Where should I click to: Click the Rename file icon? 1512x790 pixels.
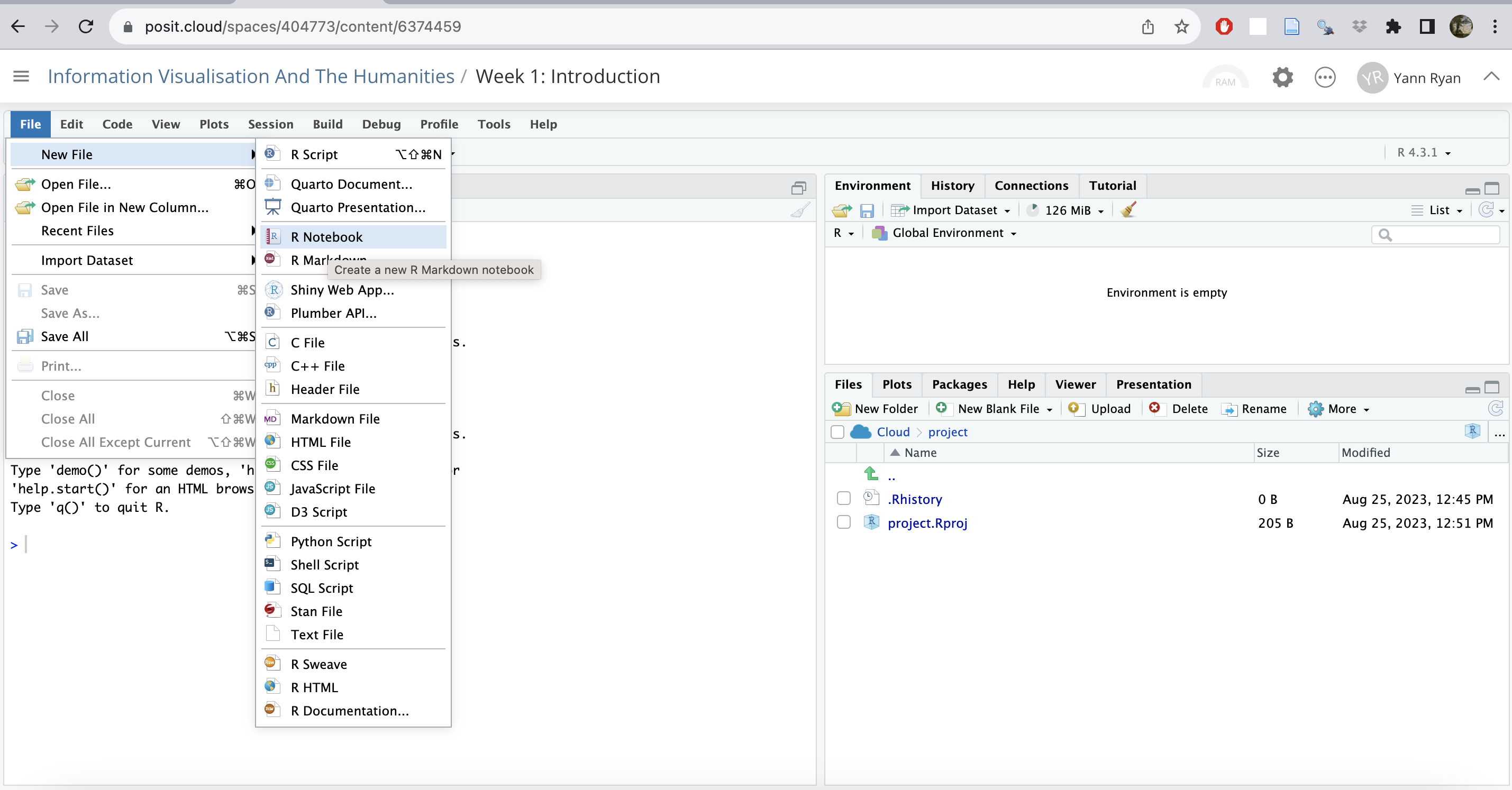(x=1229, y=409)
